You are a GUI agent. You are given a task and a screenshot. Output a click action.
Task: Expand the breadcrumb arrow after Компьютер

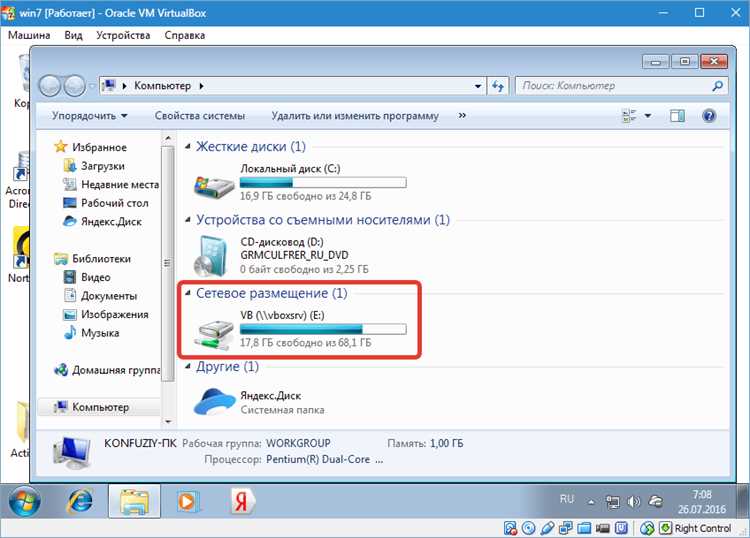pos(201,86)
